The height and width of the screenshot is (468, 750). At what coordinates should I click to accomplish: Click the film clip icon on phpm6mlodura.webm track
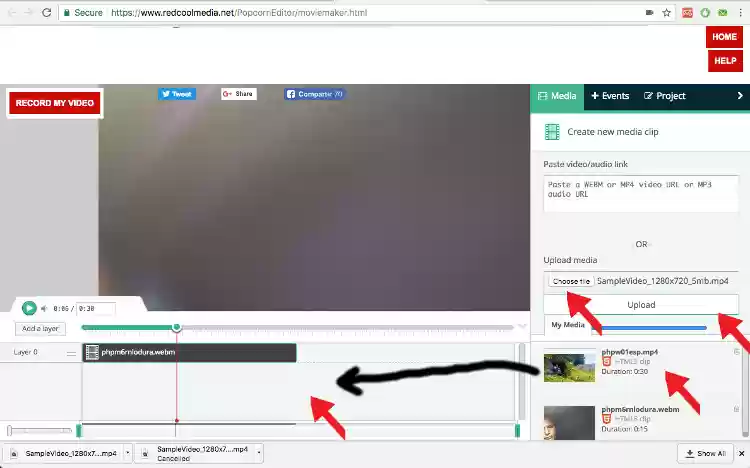92,352
